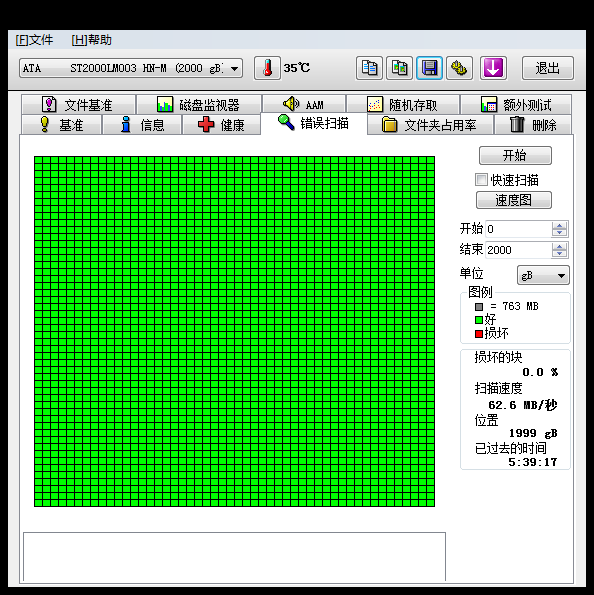Switch to the 信息 tab
This screenshot has width=594, height=595.
[x=142, y=124]
